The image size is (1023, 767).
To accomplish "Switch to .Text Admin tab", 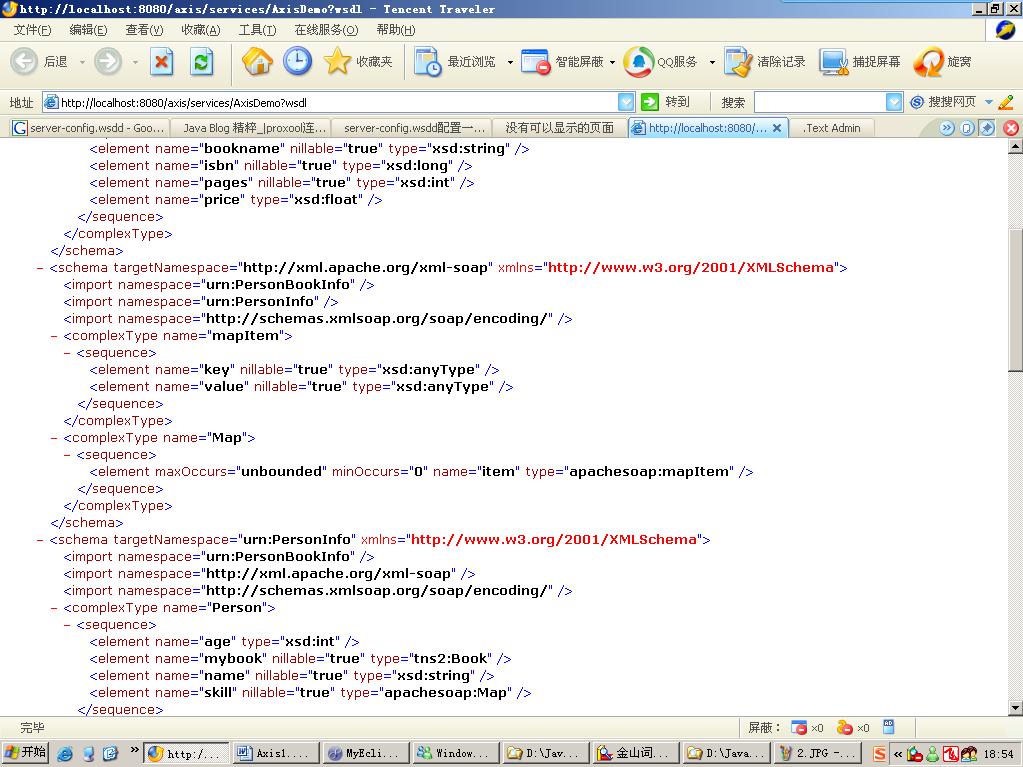I will 832,128.
